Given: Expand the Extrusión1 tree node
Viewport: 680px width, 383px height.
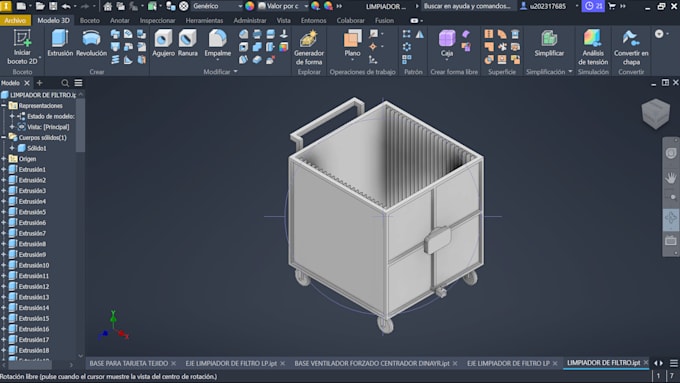Looking at the screenshot, I should tap(3, 170).
